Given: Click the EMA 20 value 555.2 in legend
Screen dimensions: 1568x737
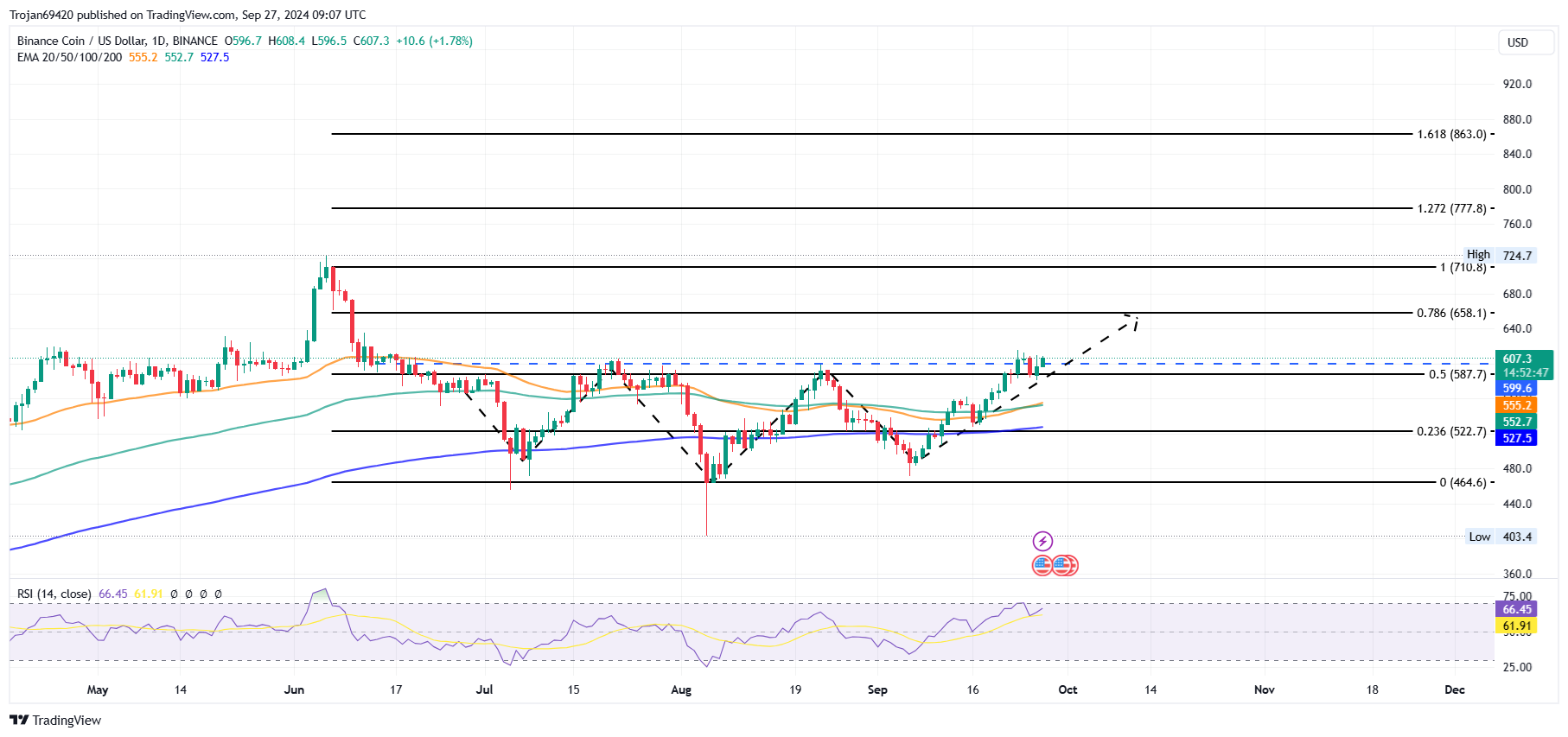Looking at the screenshot, I should click(x=143, y=57).
